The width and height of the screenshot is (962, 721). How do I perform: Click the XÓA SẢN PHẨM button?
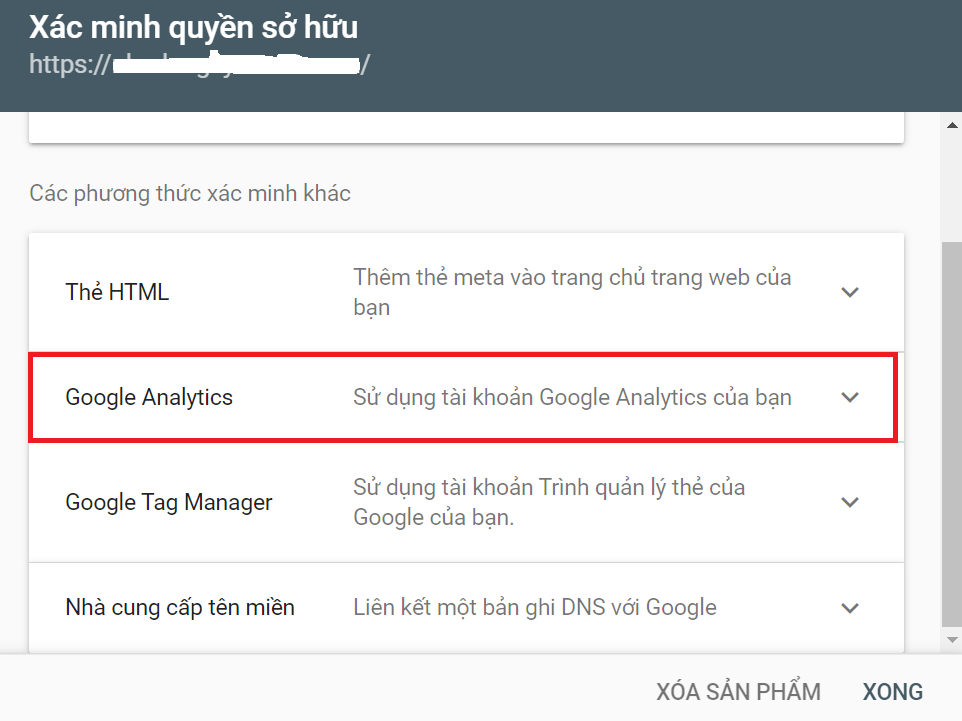(x=738, y=691)
